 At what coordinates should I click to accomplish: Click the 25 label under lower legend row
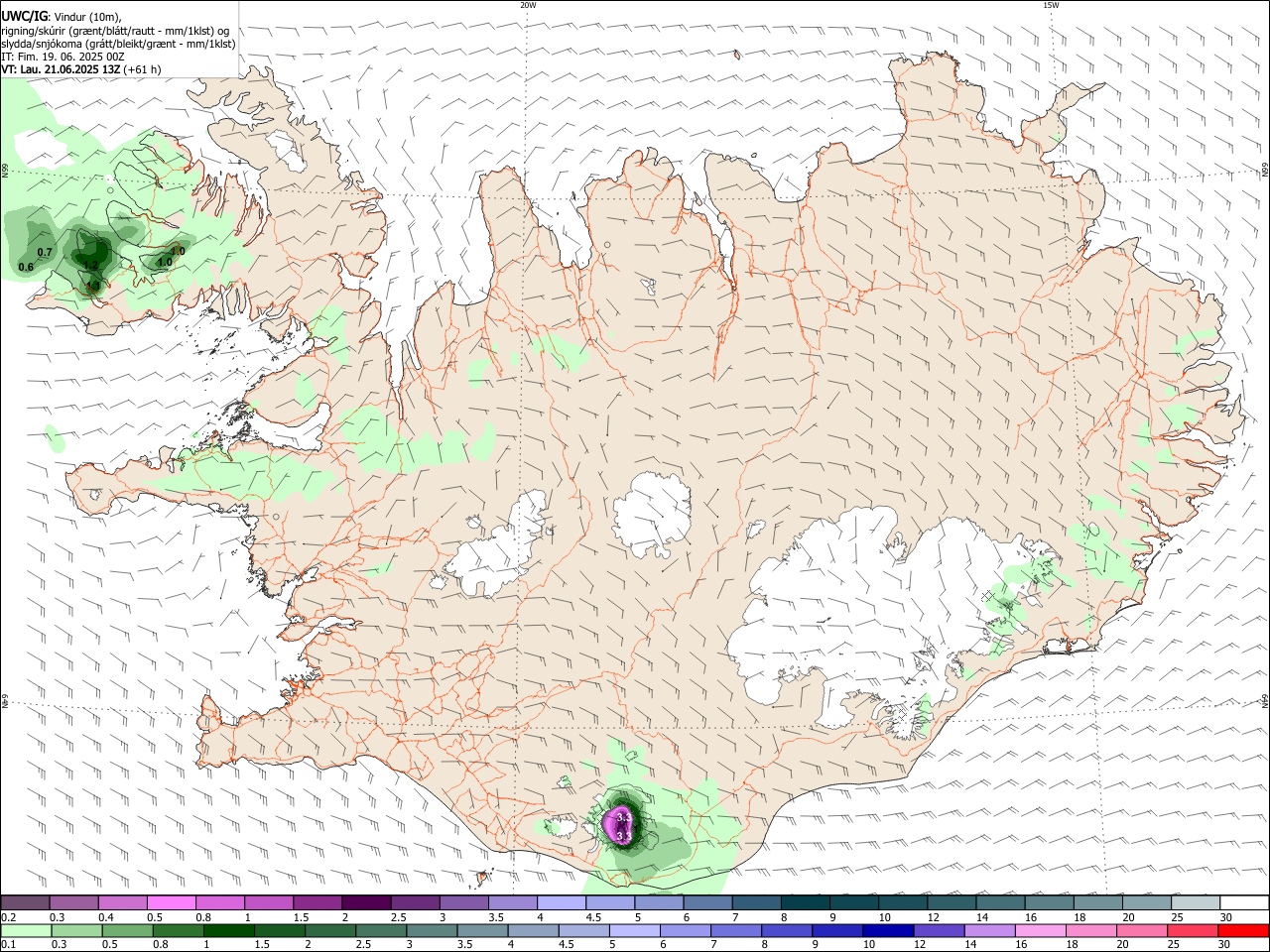1175,946
